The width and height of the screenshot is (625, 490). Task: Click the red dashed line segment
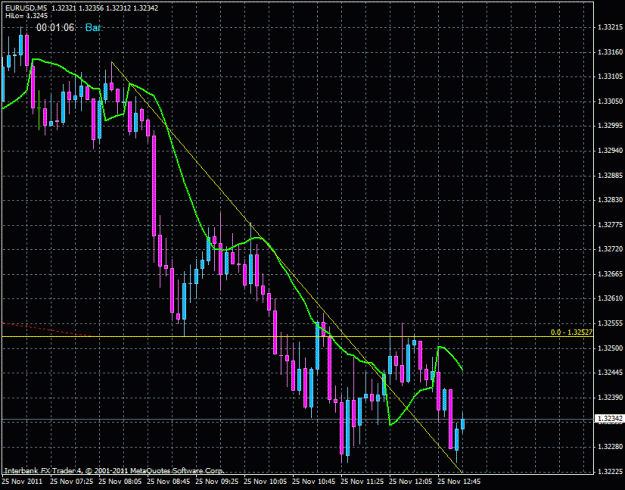pos(46,329)
